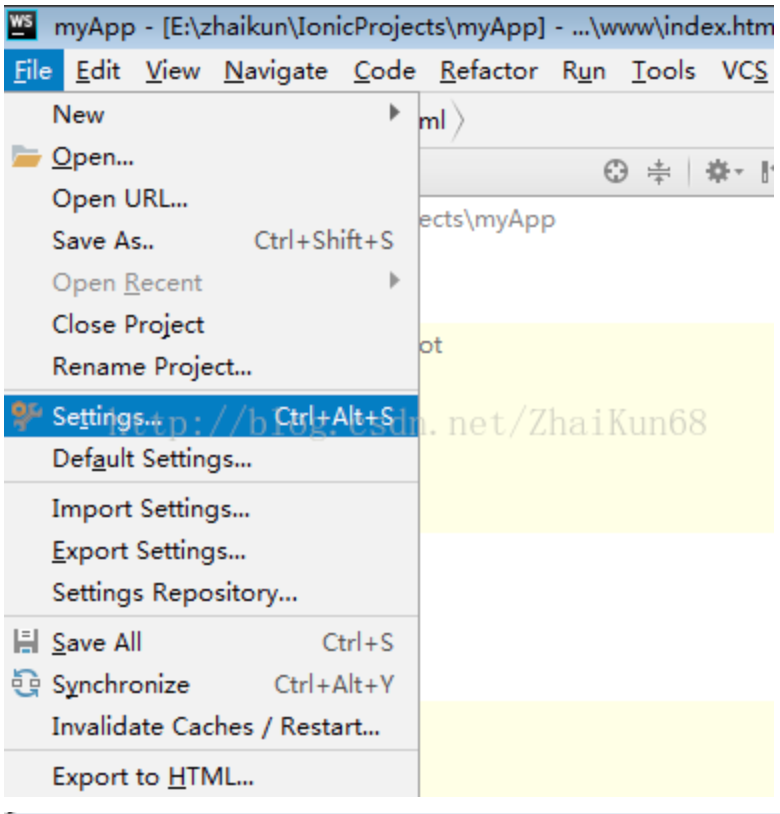Open the gear icon dropdown arrow
Viewport: 780px width, 814px height.
tap(739, 171)
